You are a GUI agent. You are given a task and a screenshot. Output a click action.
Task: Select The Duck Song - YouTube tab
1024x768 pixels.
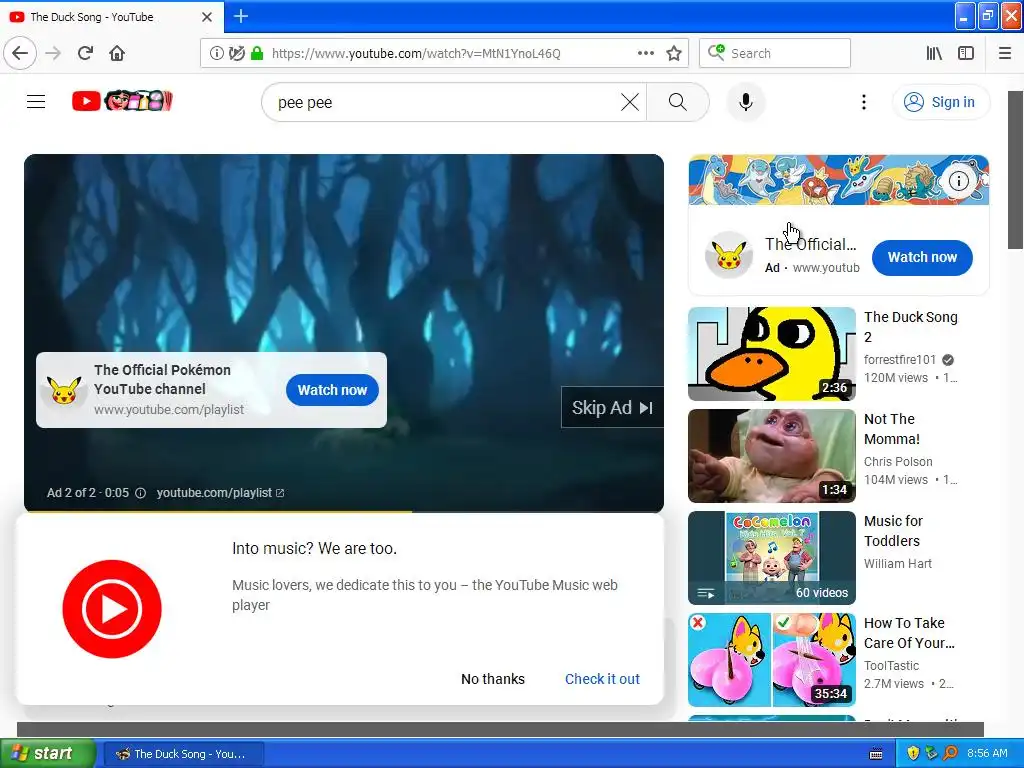pyautogui.click(x=111, y=17)
